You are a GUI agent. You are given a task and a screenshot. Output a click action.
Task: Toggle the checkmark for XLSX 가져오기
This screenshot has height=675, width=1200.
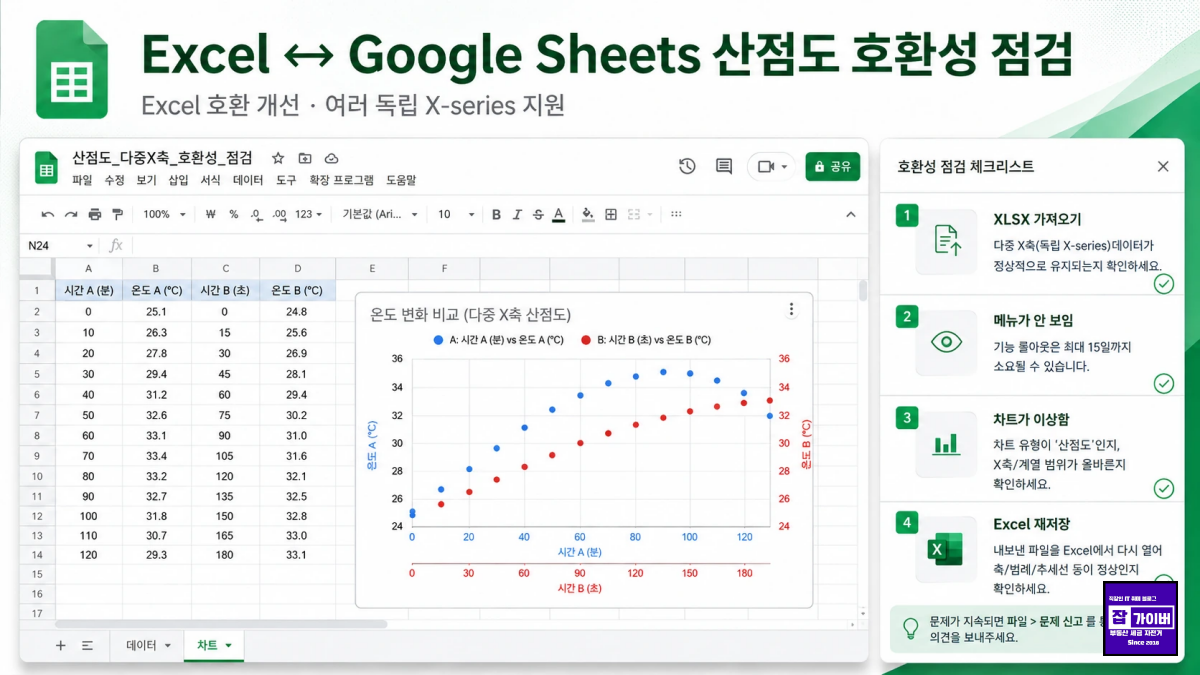tap(1163, 284)
